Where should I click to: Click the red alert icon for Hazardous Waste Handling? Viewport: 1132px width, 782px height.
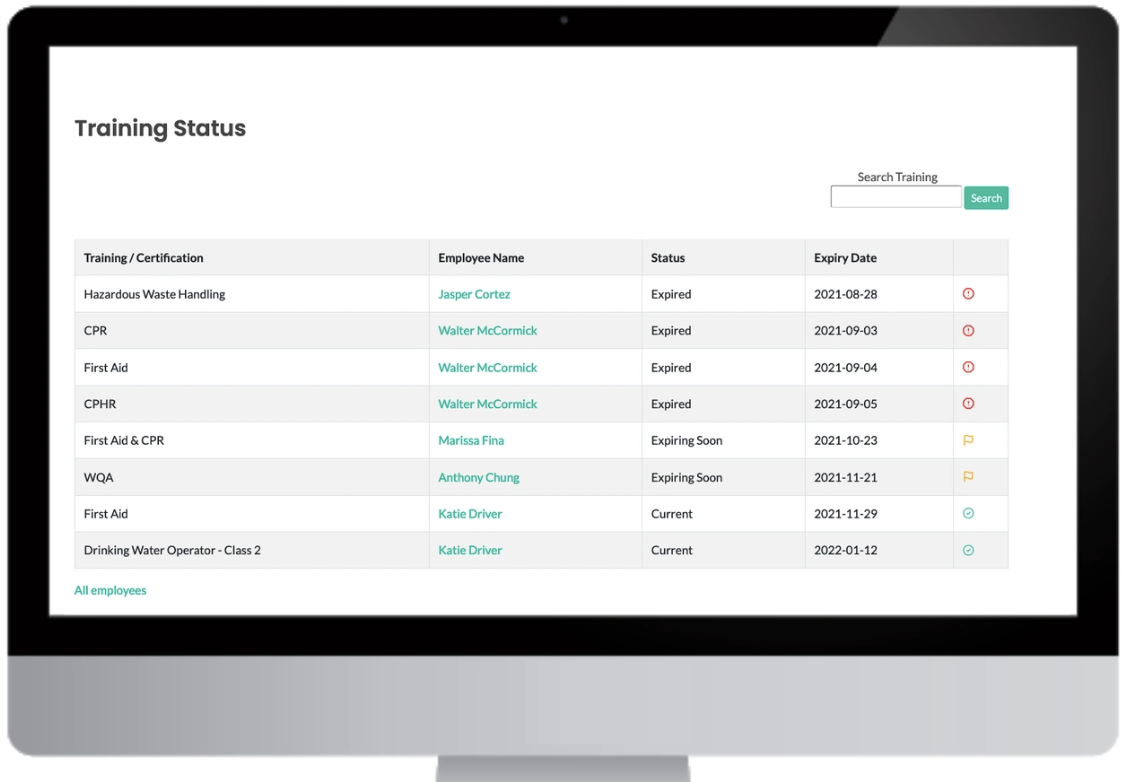click(x=967, y=293)
